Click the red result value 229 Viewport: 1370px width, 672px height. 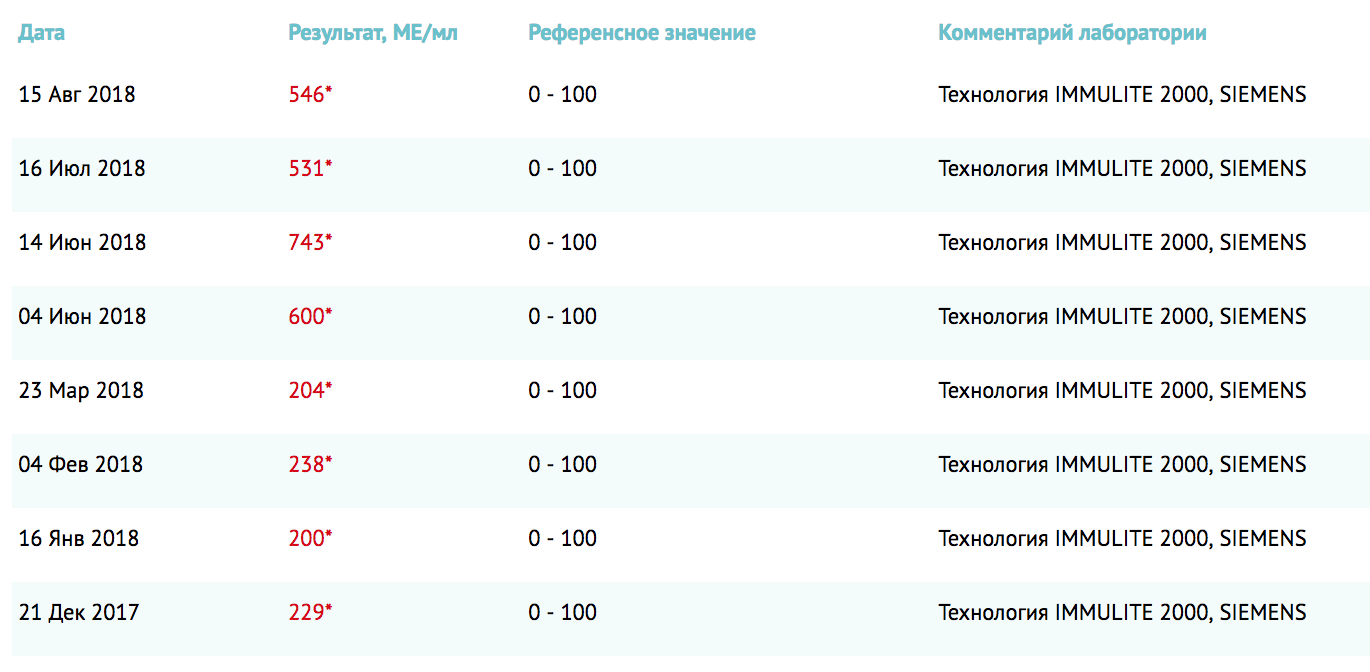307,613
